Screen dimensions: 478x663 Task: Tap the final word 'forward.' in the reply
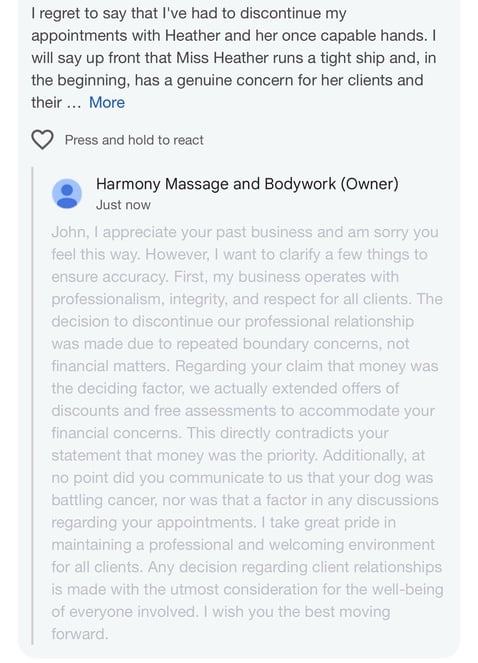pyautogui.click(x=80, y=634)
